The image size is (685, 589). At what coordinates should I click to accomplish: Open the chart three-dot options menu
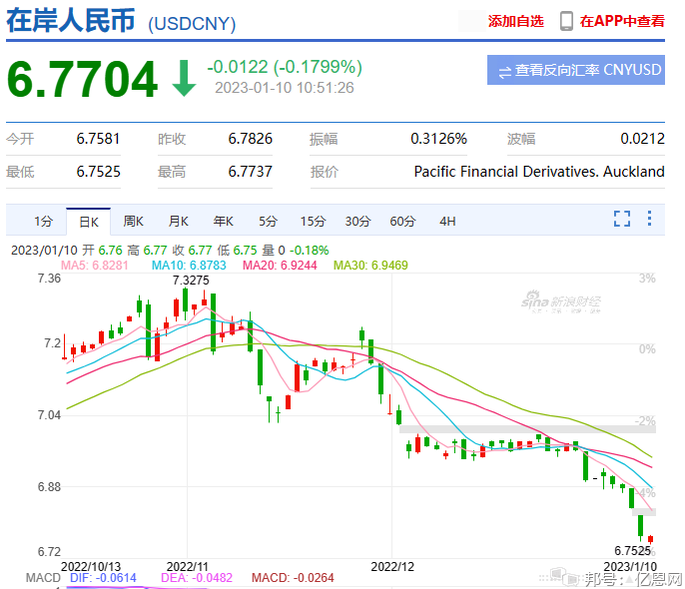[649, 218]
